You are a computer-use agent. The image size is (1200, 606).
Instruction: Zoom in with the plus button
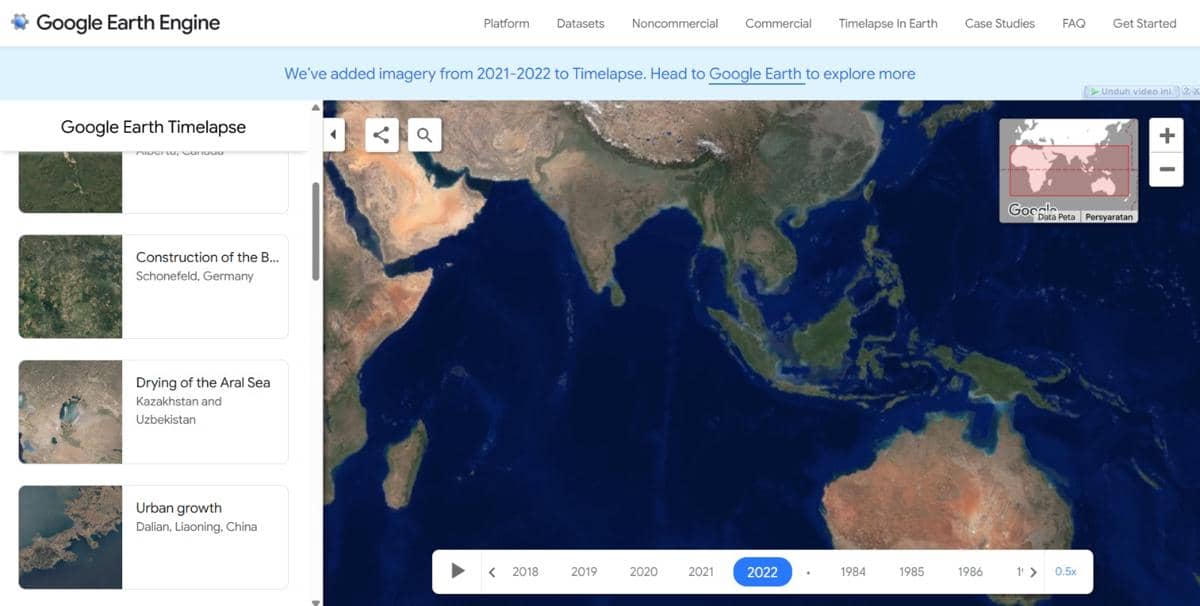click(1166, 135)
